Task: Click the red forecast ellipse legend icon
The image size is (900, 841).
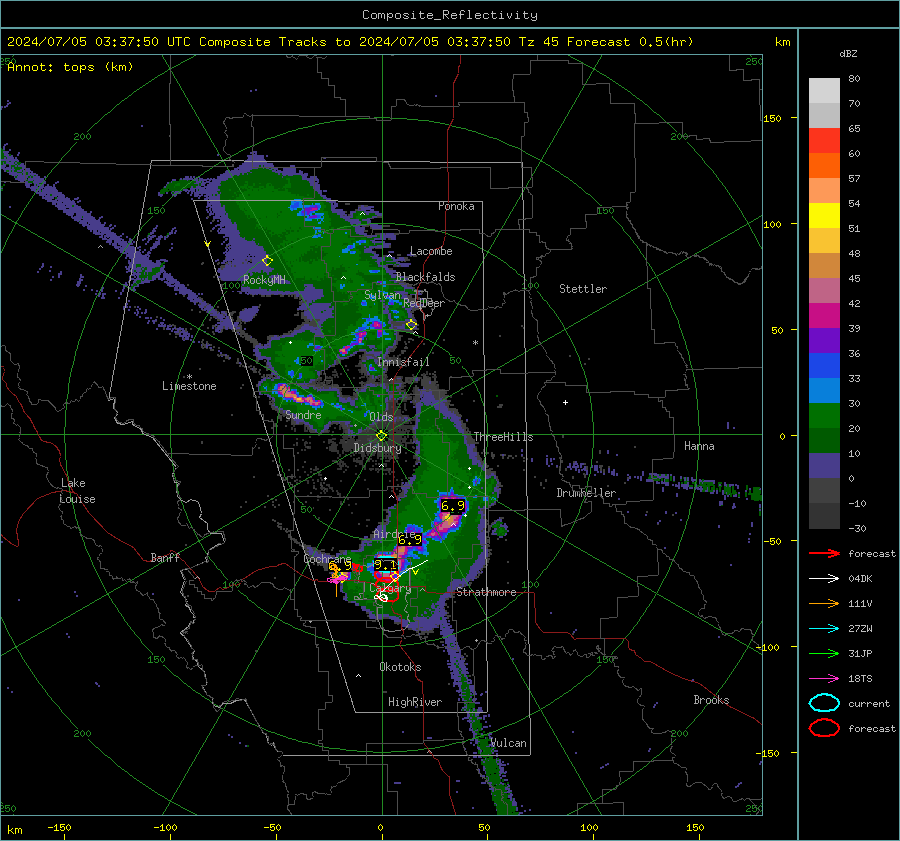Action: [x=824, y=728]
